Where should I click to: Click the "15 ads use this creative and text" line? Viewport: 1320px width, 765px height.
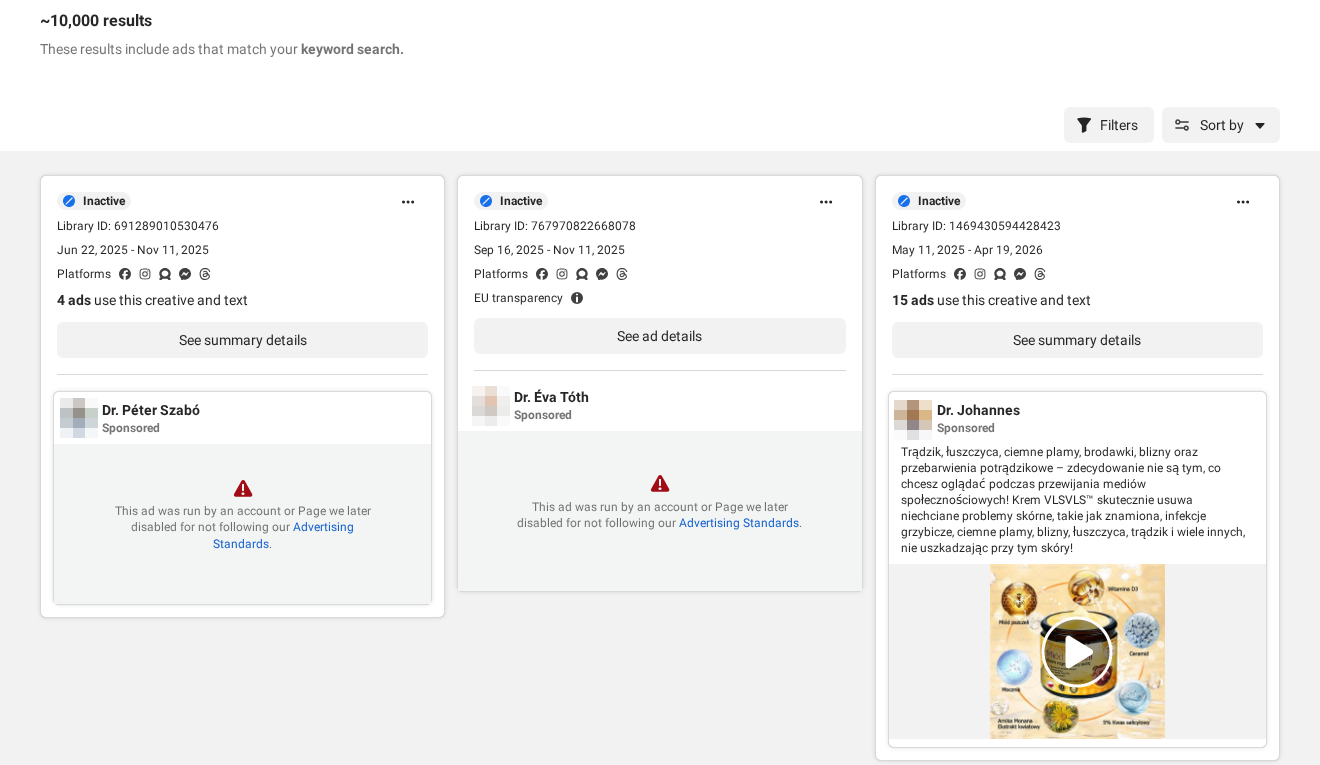click(991, 300)
